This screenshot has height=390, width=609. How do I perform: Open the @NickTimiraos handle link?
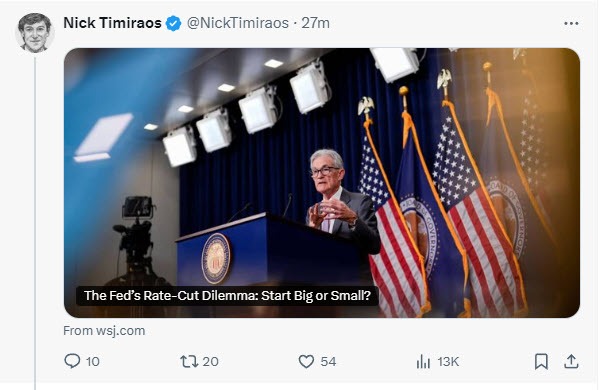point(238,23)
